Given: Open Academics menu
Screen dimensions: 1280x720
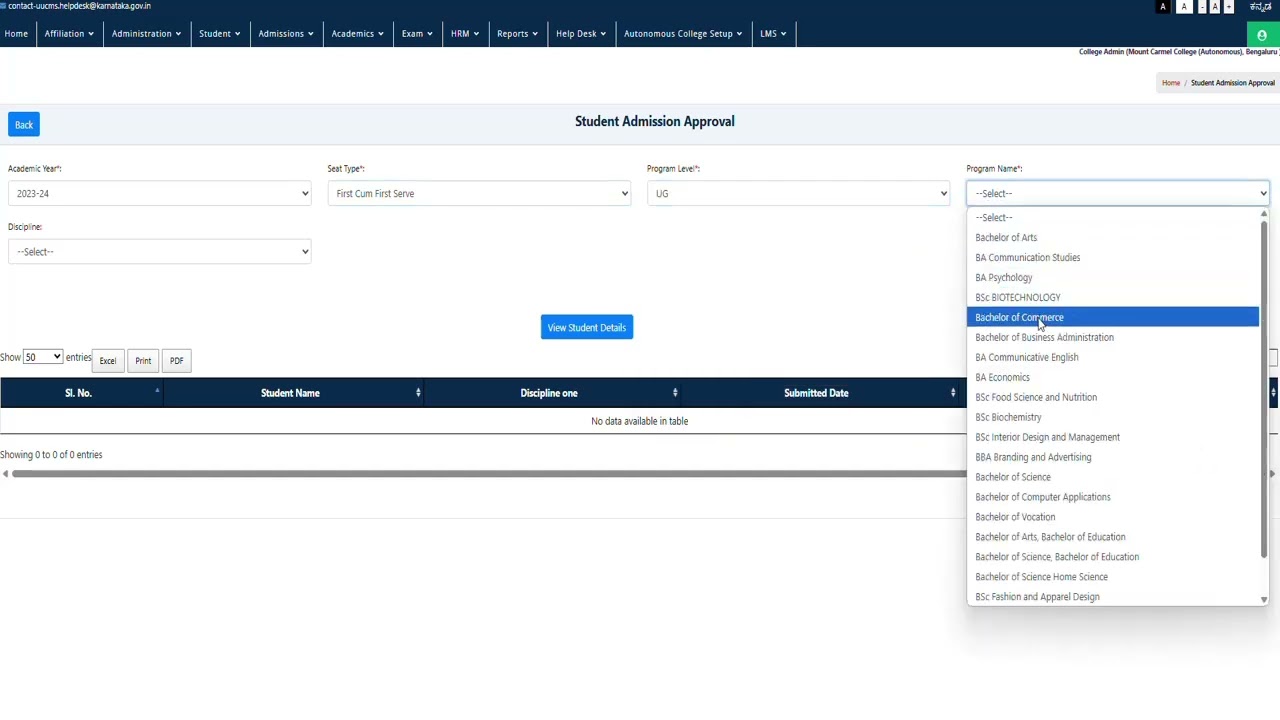Looking at the screenshot, I should pyautogui.click(x=357, y=34).
